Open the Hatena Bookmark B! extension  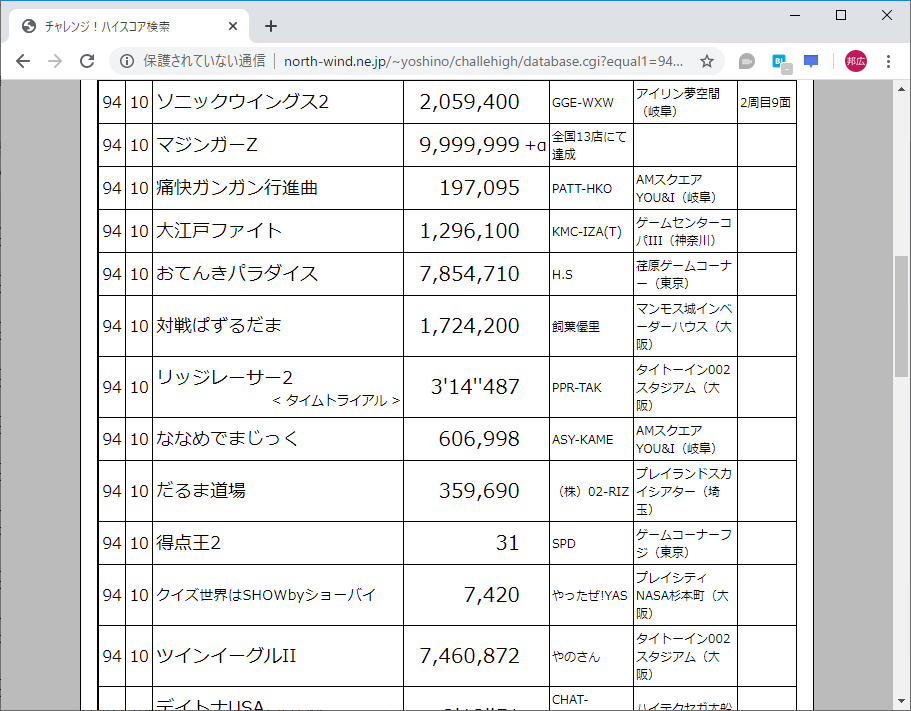(x=780, y=61)
